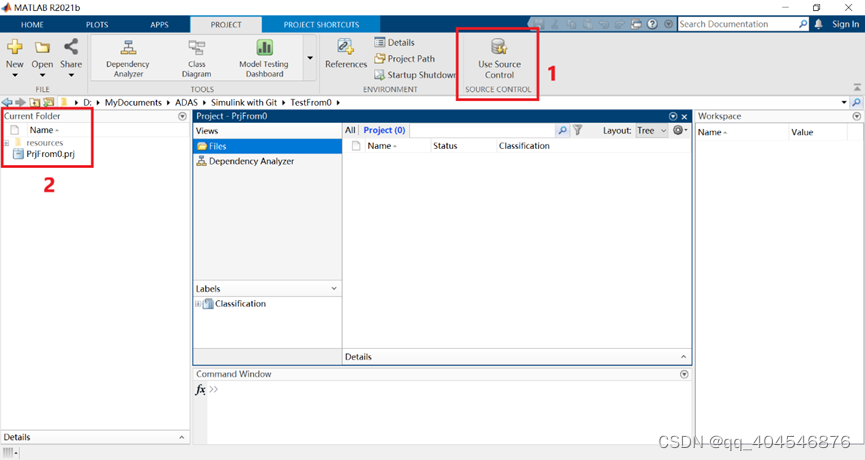Open the Help question mark icon
The image size is (865, 460).
(x=652, y=24)
